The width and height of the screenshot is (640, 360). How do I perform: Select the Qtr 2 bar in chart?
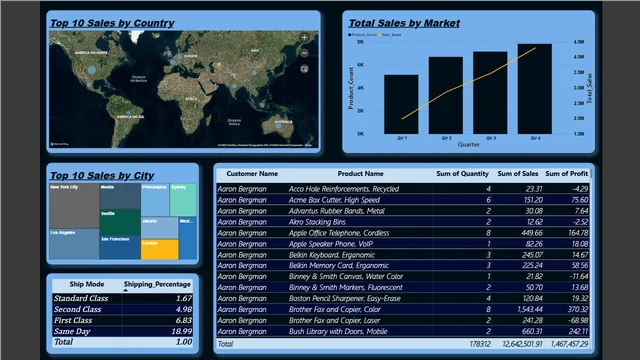point(446,95)
